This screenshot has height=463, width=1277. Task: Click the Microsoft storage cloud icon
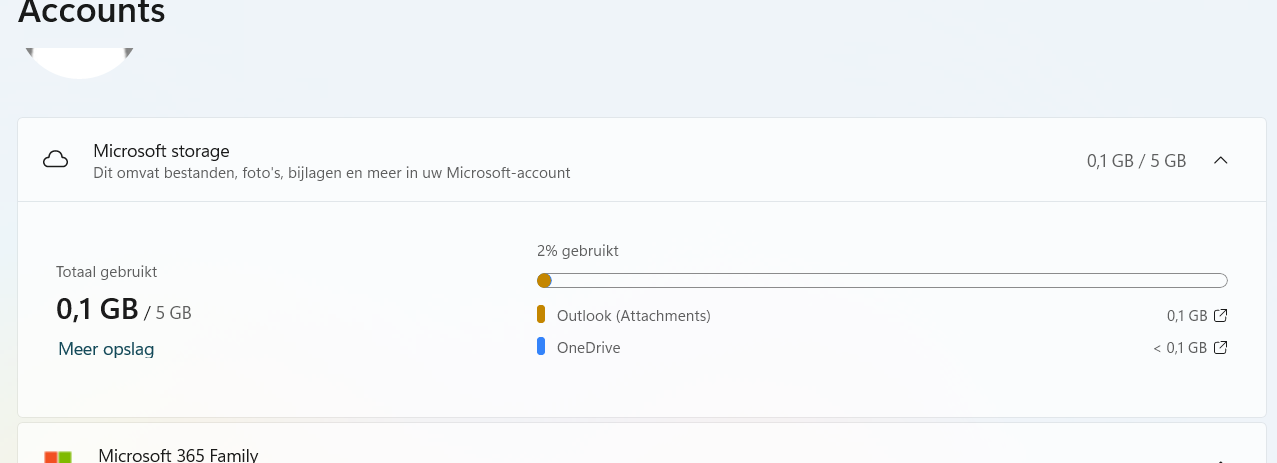pyautogui.click(x=56, y=160)
